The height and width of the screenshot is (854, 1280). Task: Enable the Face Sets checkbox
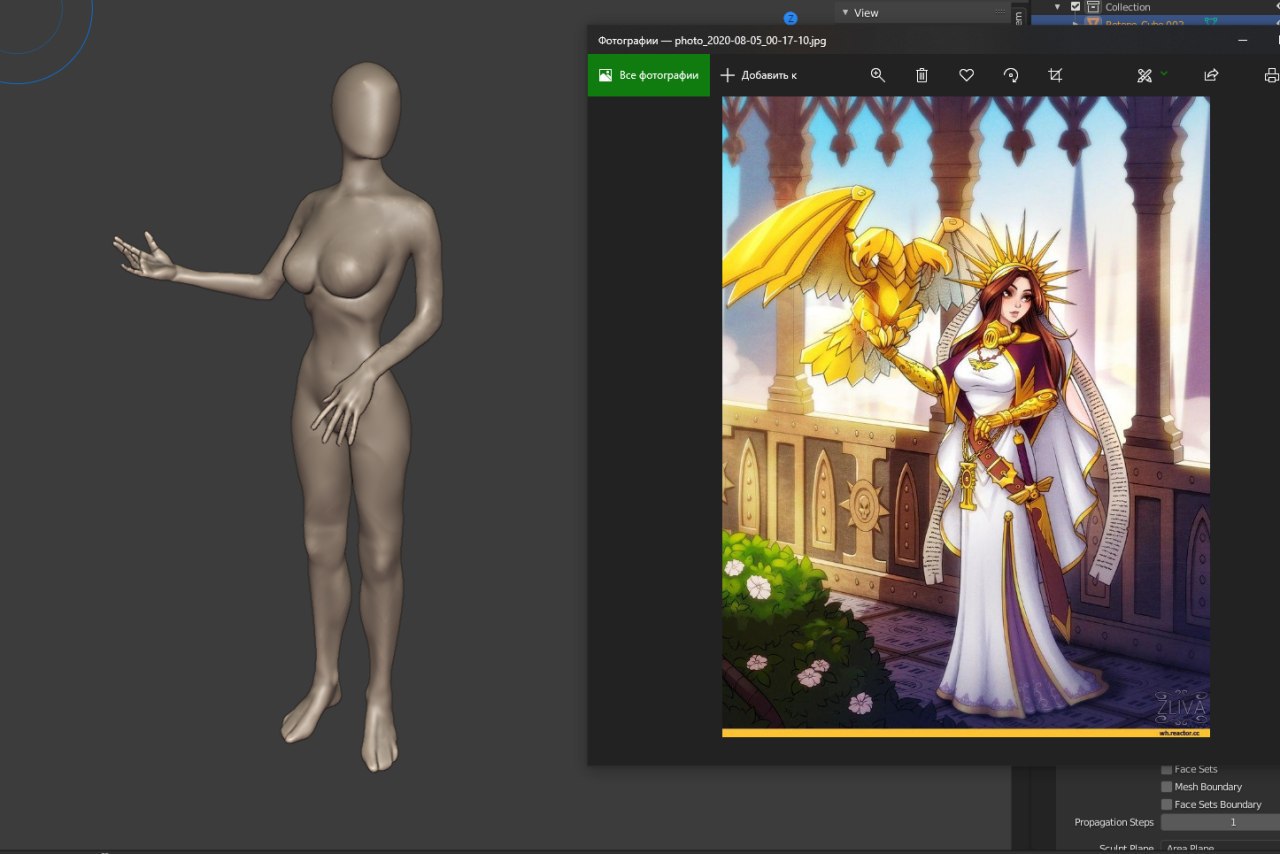[1166, 769]
